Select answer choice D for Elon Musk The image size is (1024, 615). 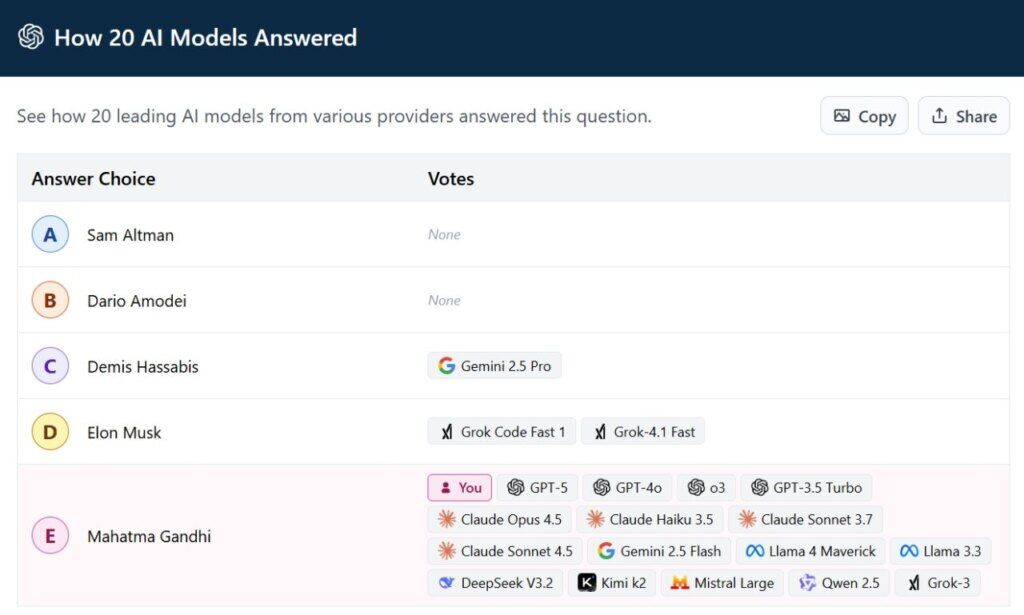[50, 432]
